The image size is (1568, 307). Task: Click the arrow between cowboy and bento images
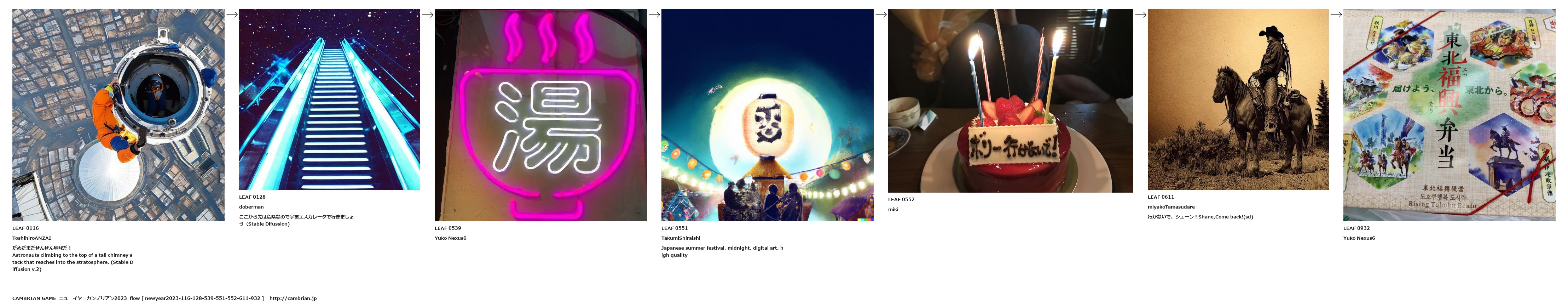tap(1336, 15)
